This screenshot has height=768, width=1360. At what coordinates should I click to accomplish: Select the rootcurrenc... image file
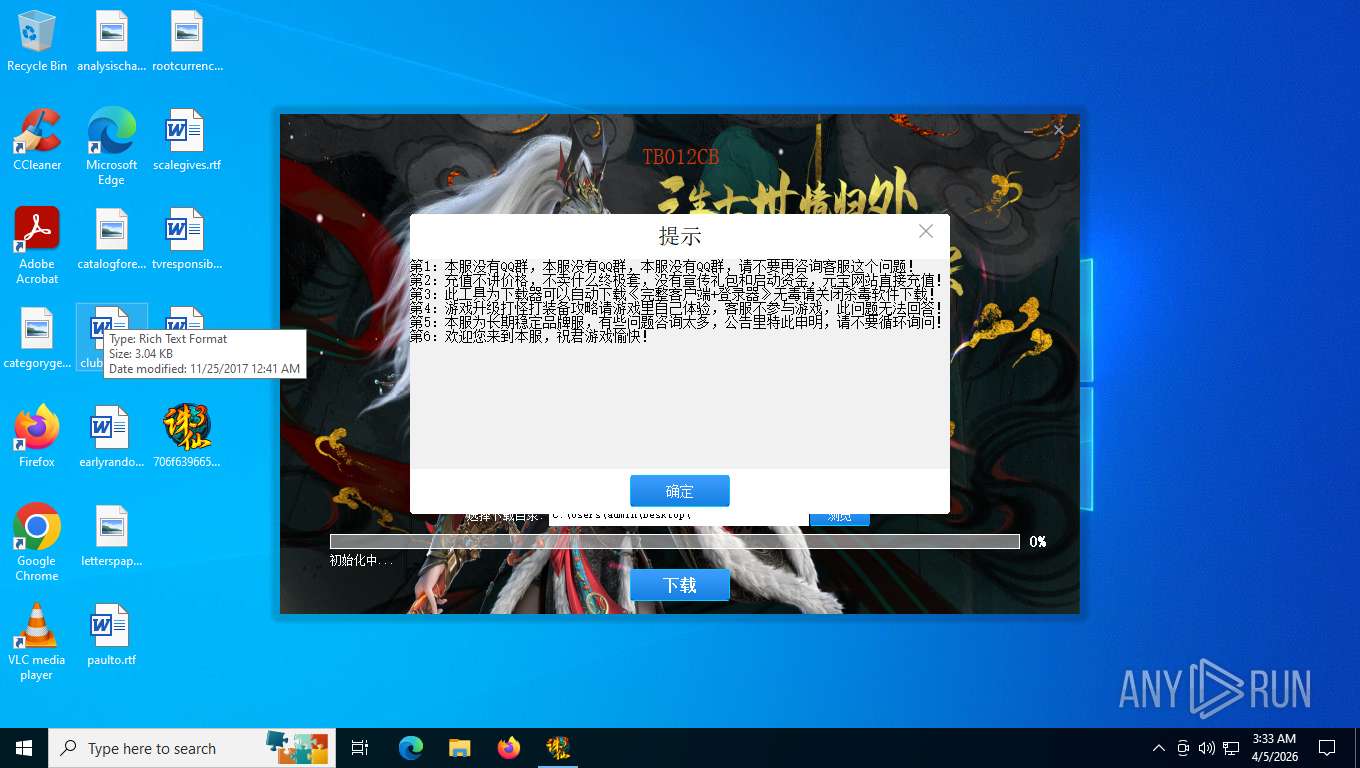(187, 42)
